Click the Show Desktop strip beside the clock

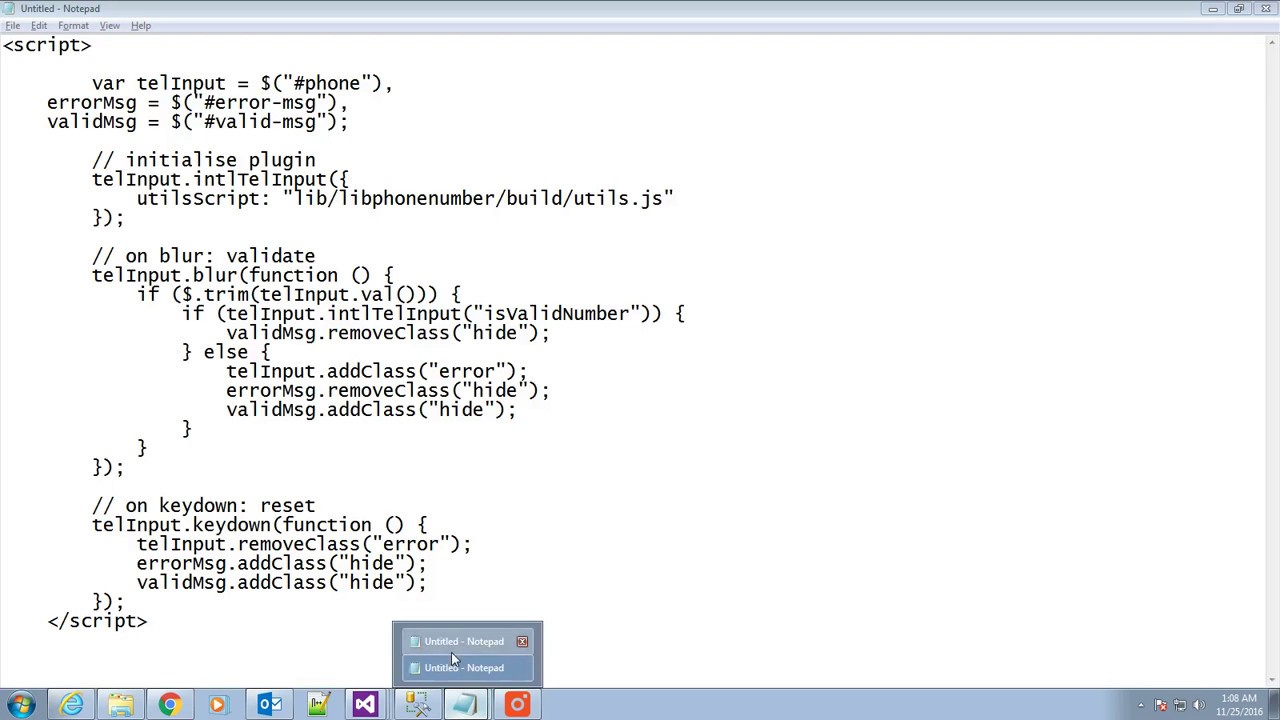[1274, 705]
